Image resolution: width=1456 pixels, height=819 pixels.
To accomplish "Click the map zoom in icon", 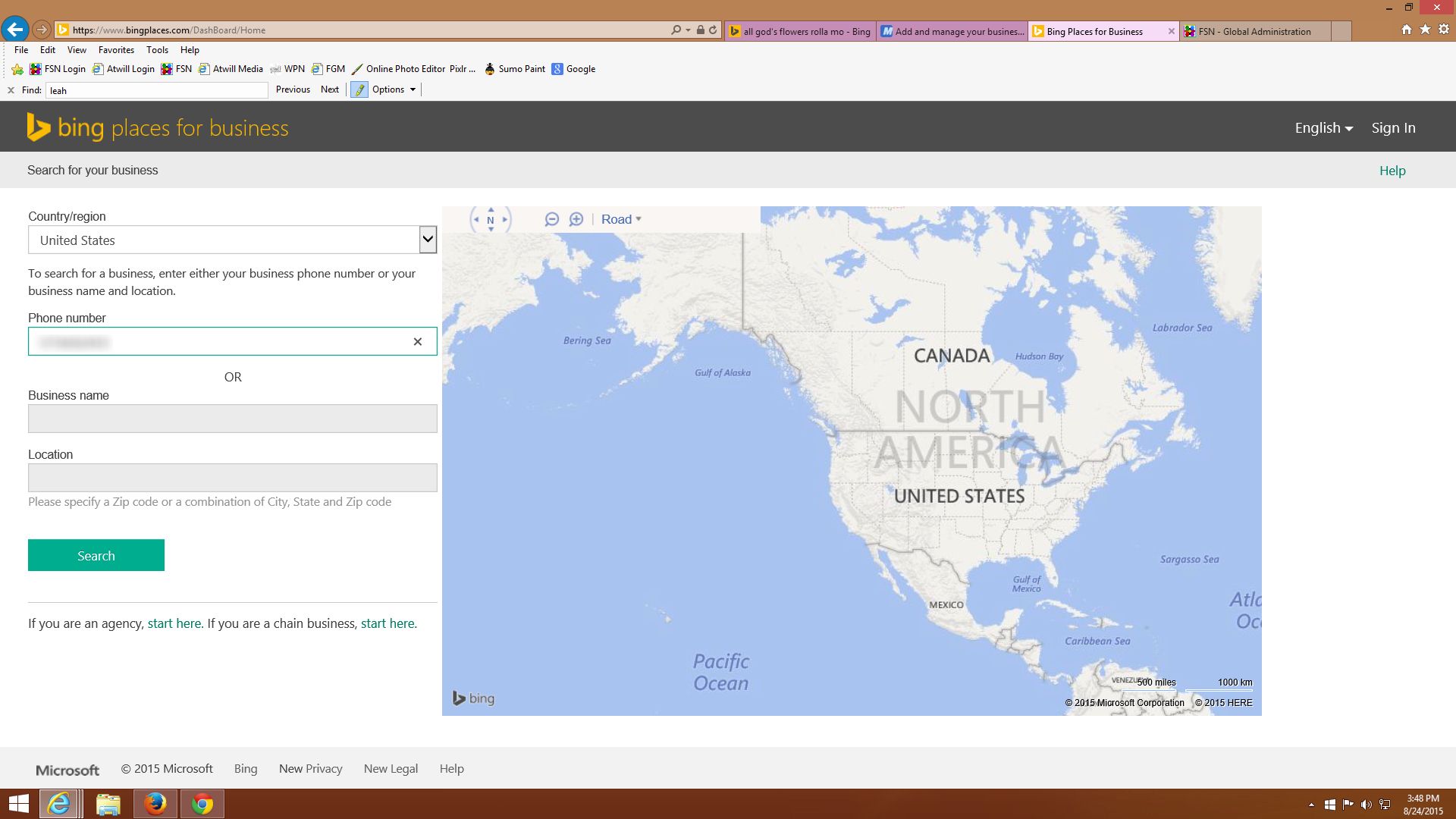I will pos(576,219).
